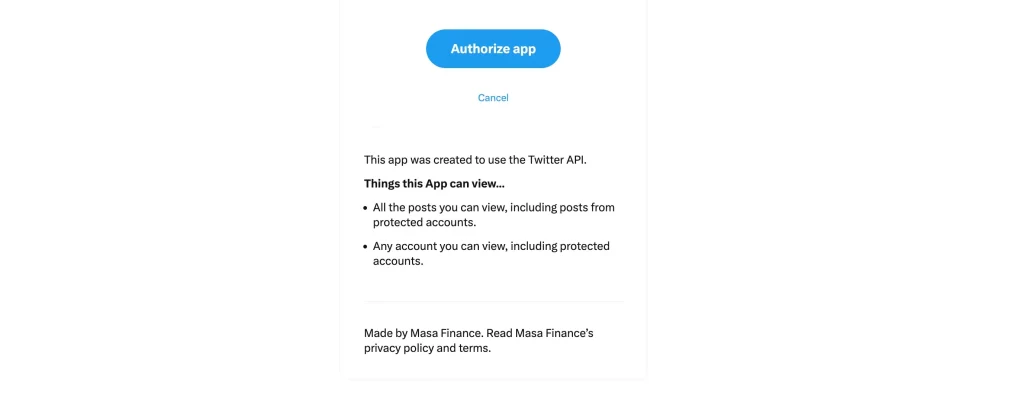
Task: Click the bullet dot before 'Any account'
Action: click(x=366, y=247)
